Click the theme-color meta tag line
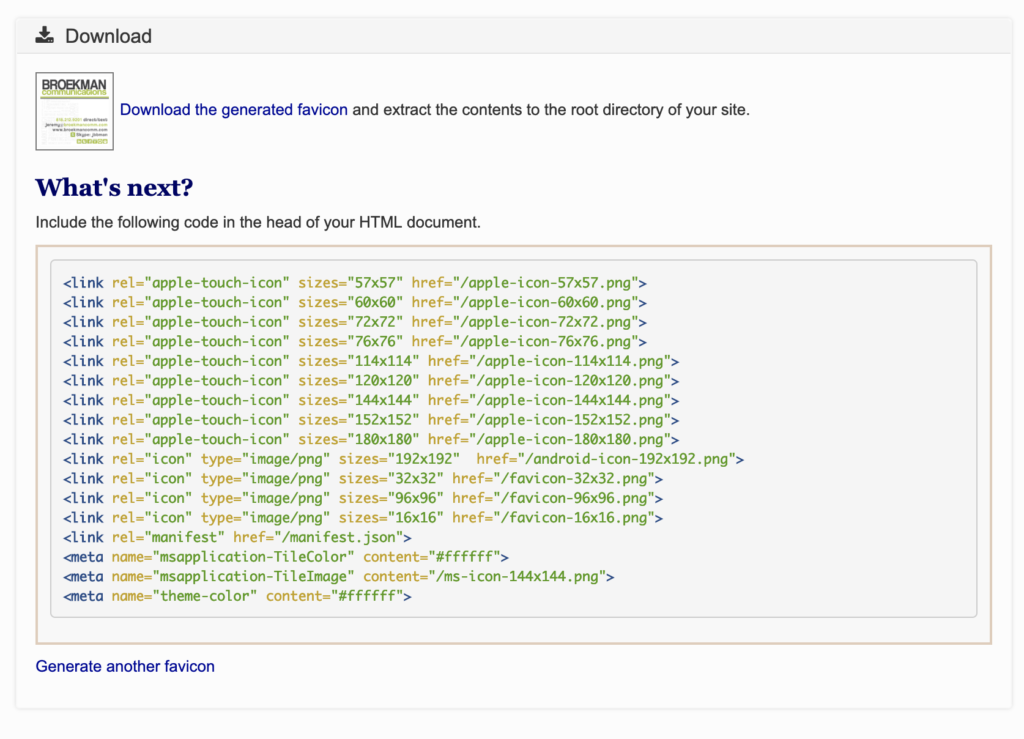This screenshot has width=1024, height=739. [237, 596]
